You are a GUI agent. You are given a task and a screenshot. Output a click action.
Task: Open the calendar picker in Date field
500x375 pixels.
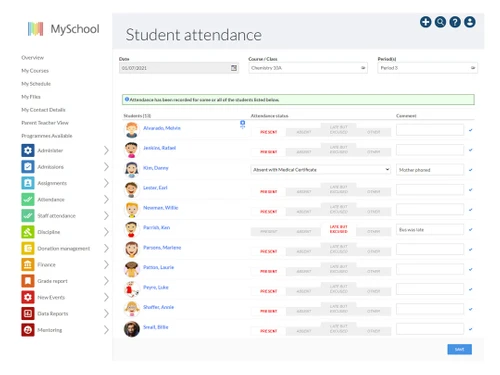pos(234,68)
